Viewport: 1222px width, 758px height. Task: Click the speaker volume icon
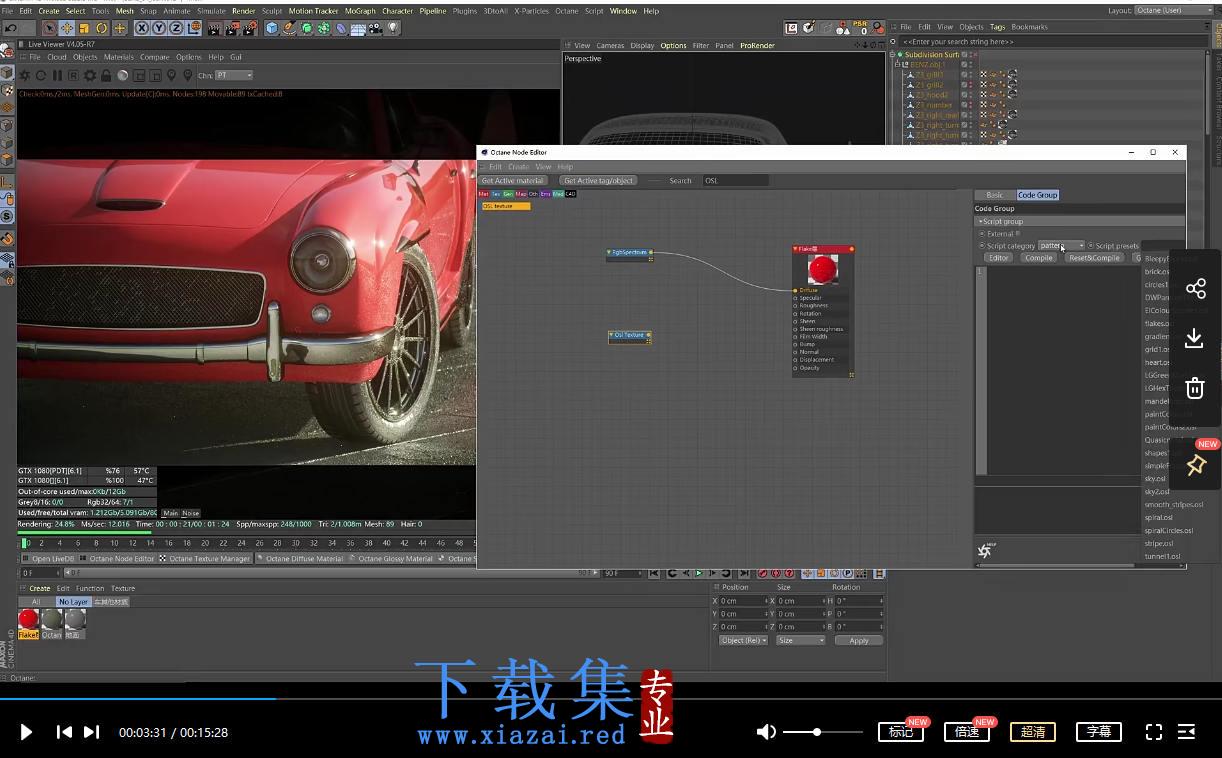click(x=766, y=732)
